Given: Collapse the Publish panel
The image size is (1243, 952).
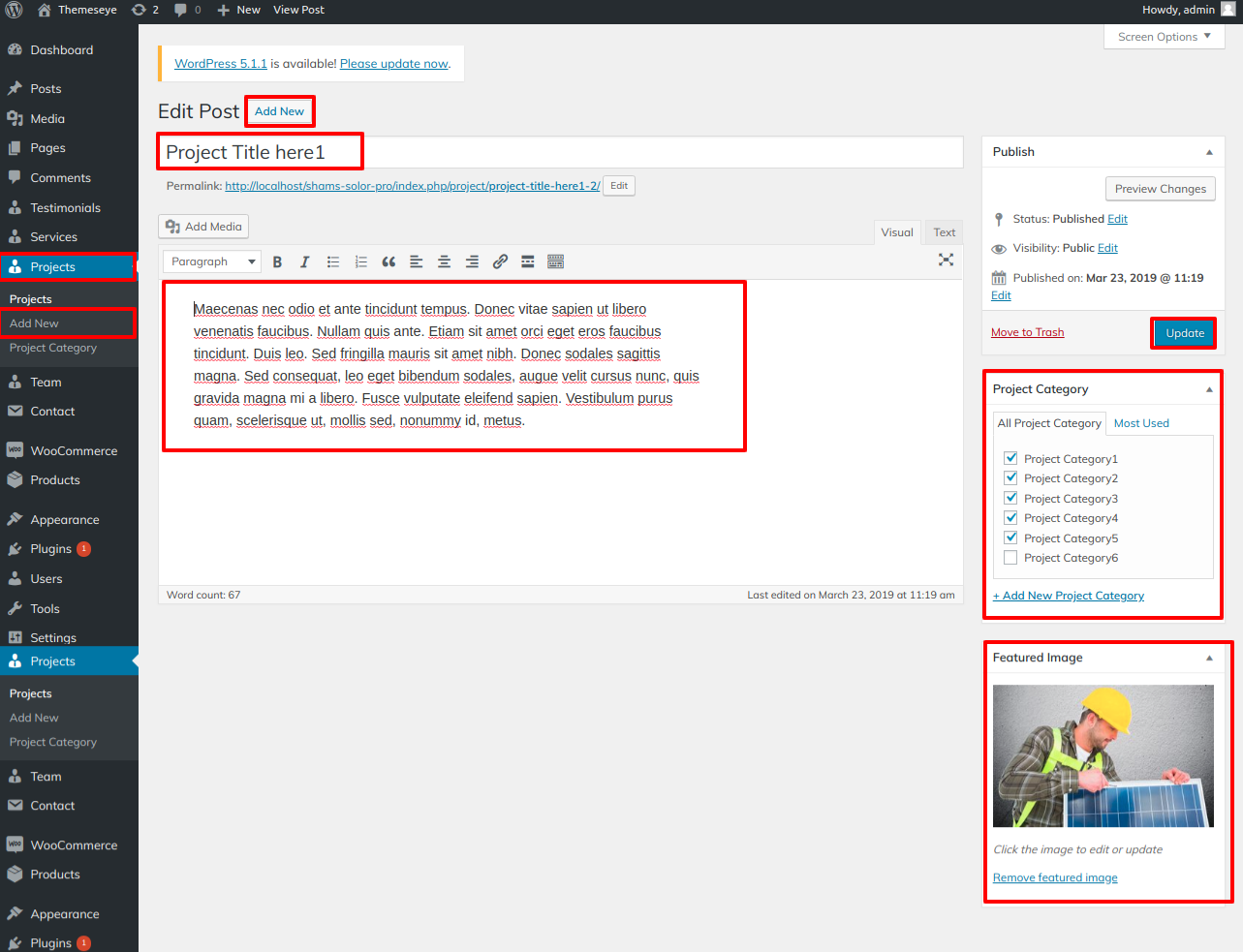Looking at the screenshot, I should point(1208,152).
